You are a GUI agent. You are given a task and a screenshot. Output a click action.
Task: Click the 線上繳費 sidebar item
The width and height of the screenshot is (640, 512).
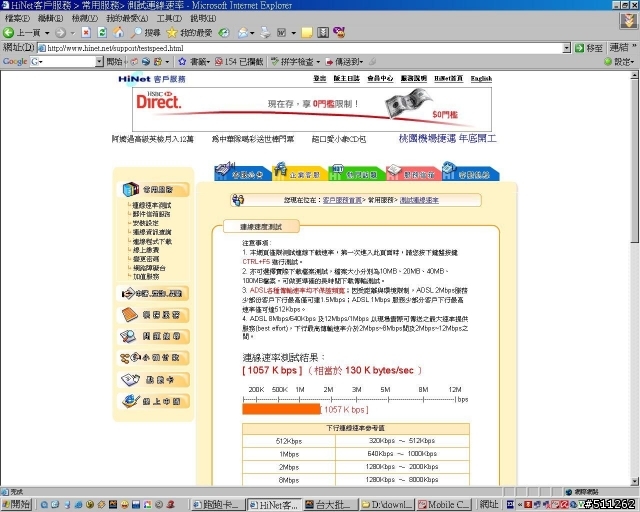(x=146, y=250)
